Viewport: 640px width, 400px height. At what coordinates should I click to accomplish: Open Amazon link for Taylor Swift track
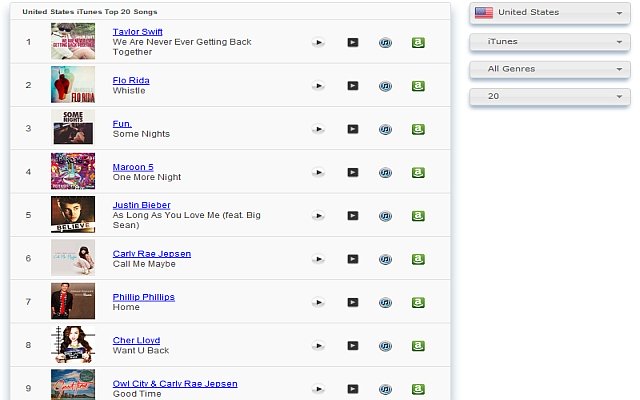point(418,42)
